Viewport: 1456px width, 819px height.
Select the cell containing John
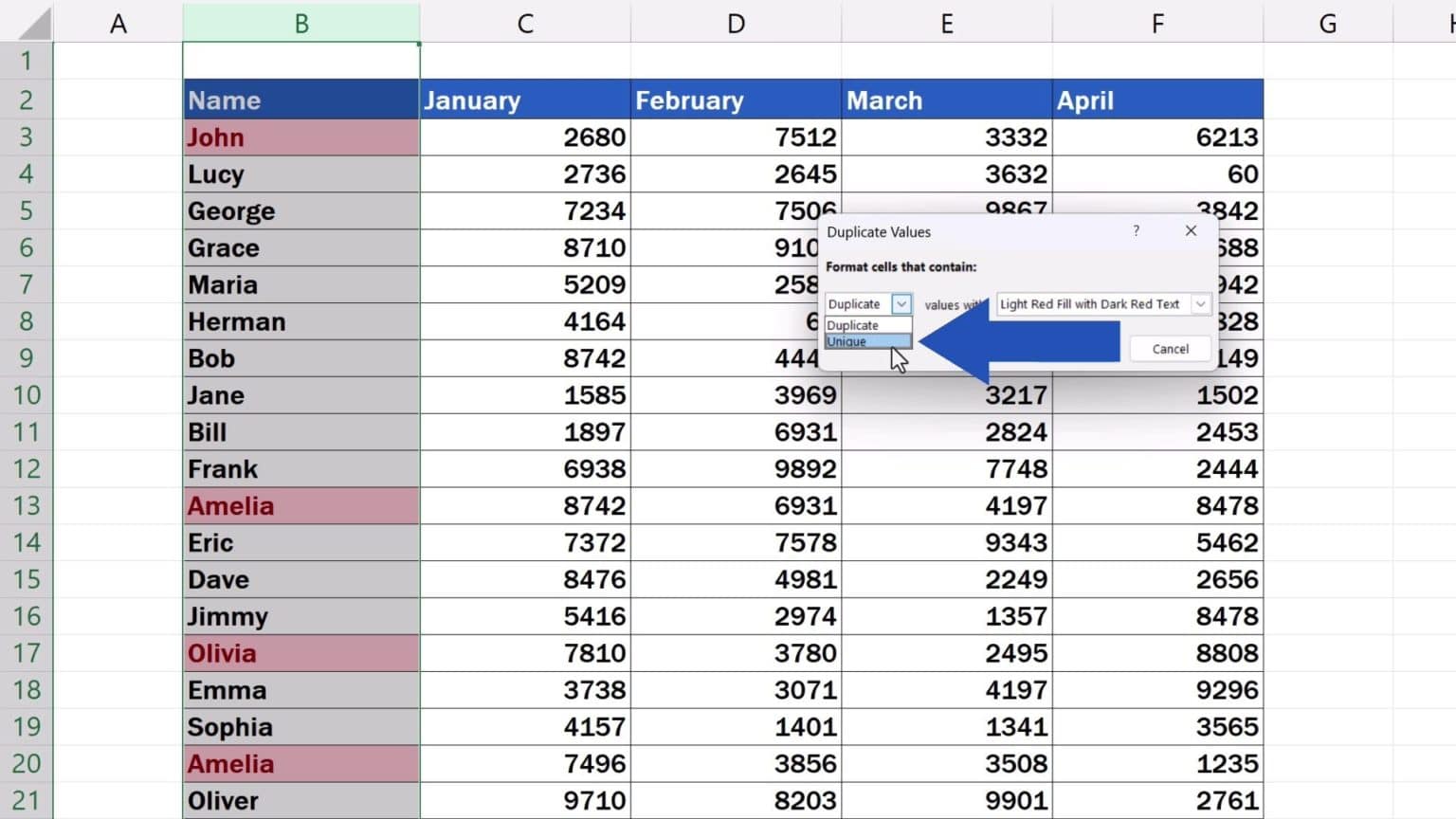click(300, 137)
